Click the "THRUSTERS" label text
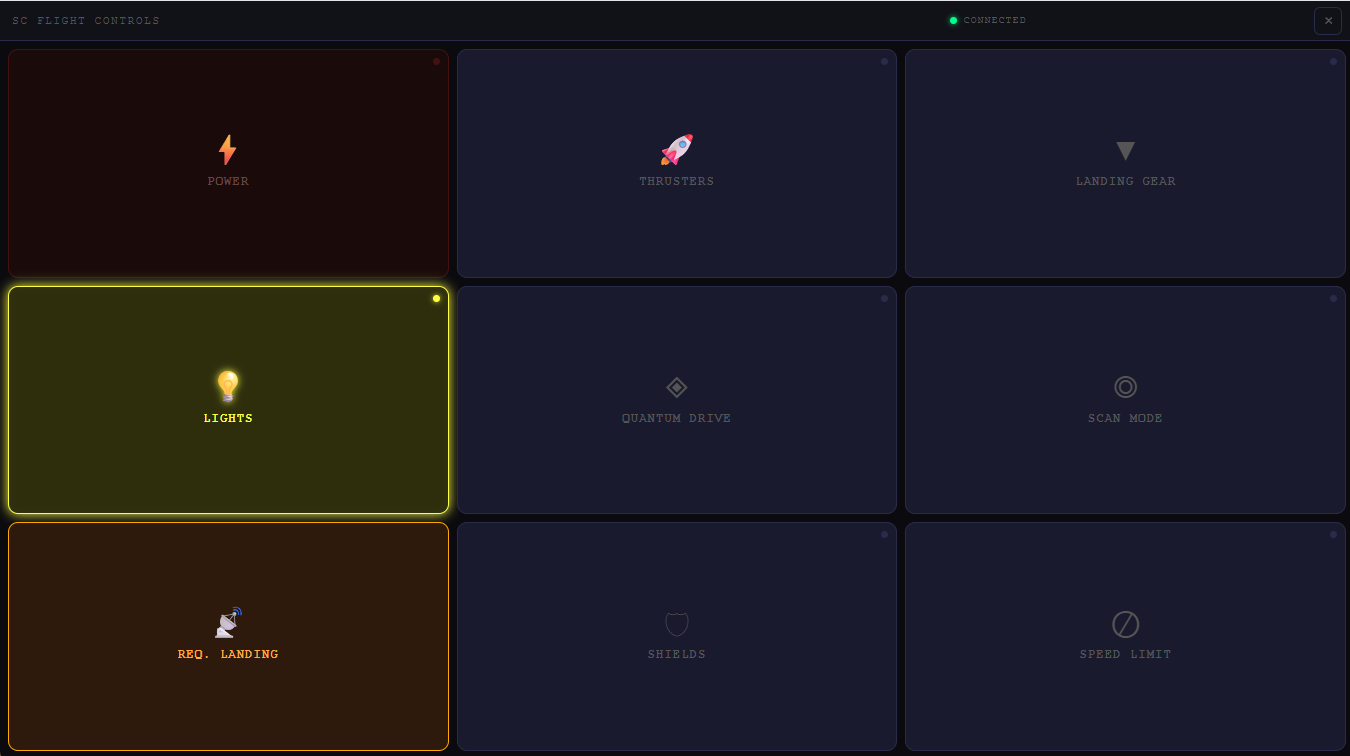The image size is (1350, 756). pyautogui.click(x=677, y=181)
